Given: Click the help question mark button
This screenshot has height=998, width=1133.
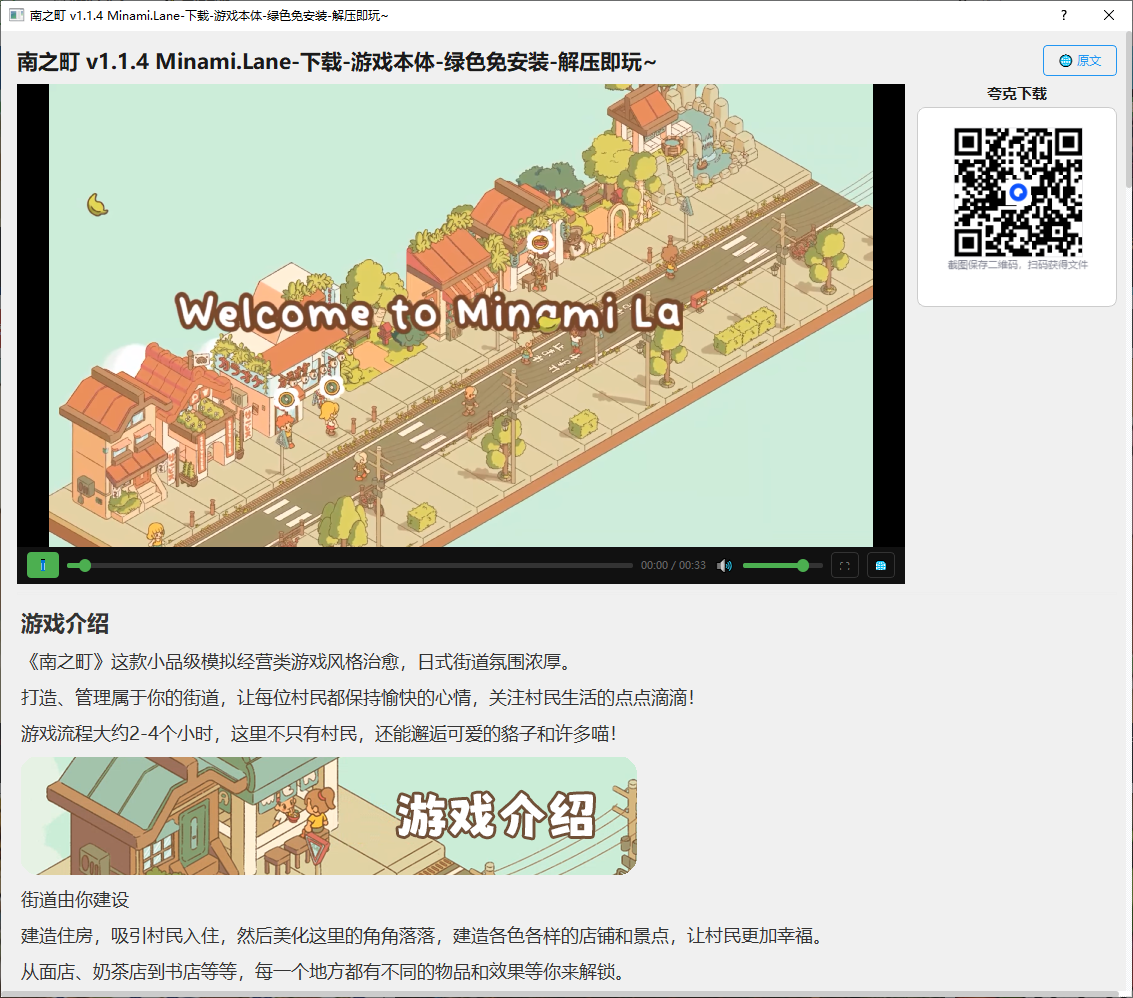Looking at the screenshot, I should point(1064,15).
